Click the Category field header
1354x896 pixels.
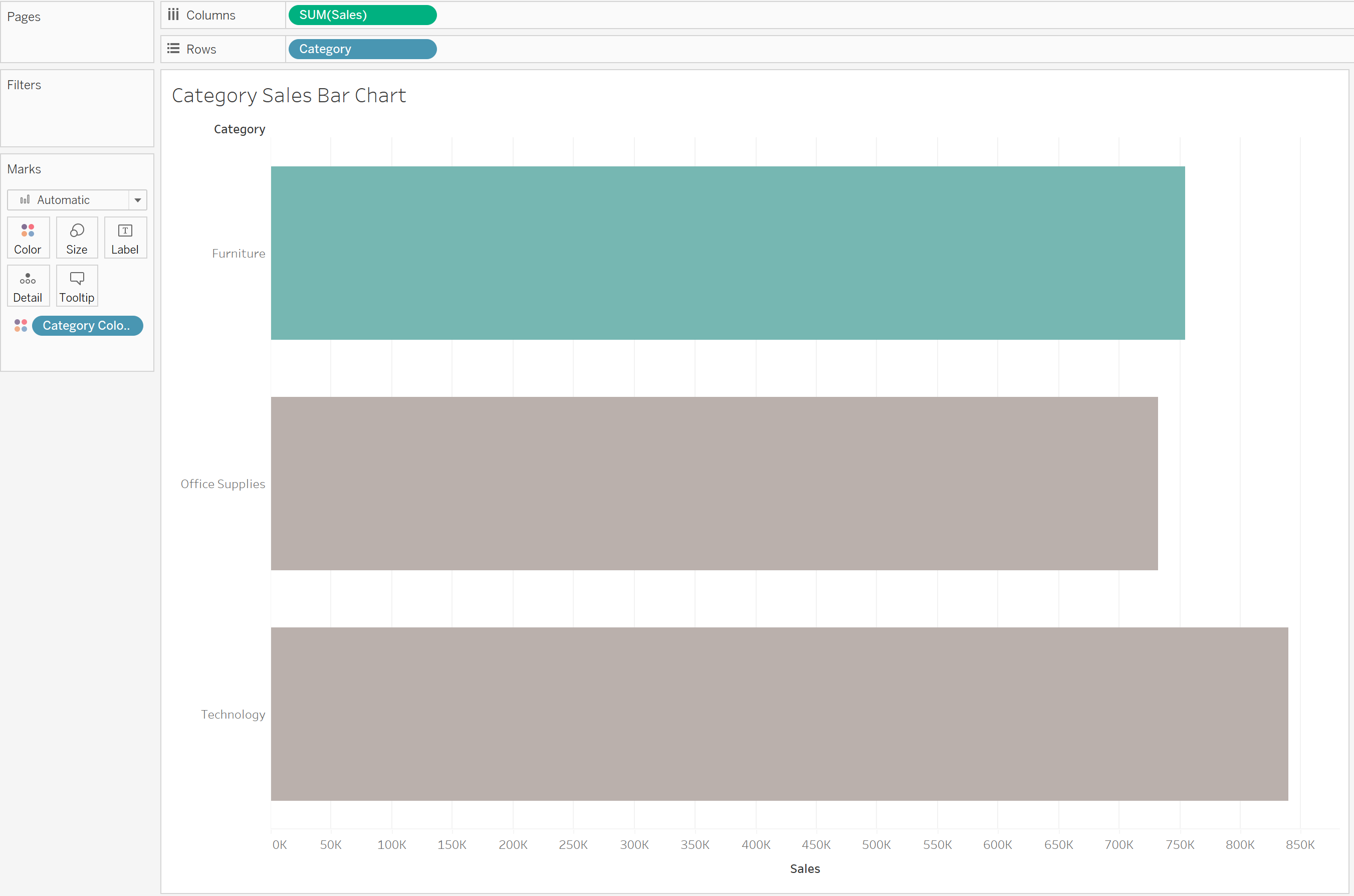click(240, 129)
